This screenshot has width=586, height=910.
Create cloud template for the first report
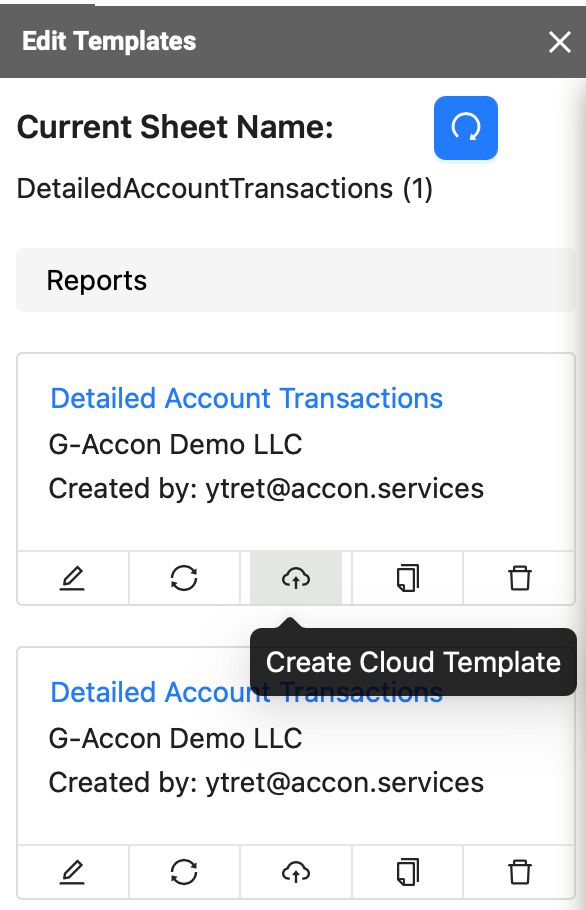296,578
